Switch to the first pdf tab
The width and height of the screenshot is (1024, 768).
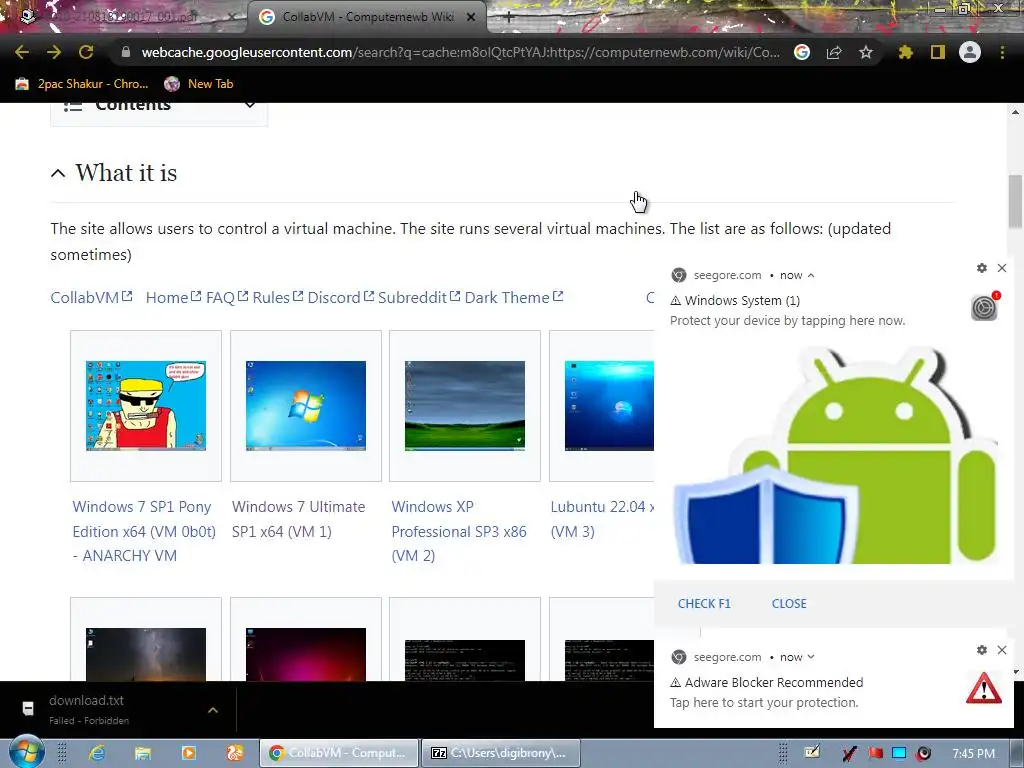124,17
